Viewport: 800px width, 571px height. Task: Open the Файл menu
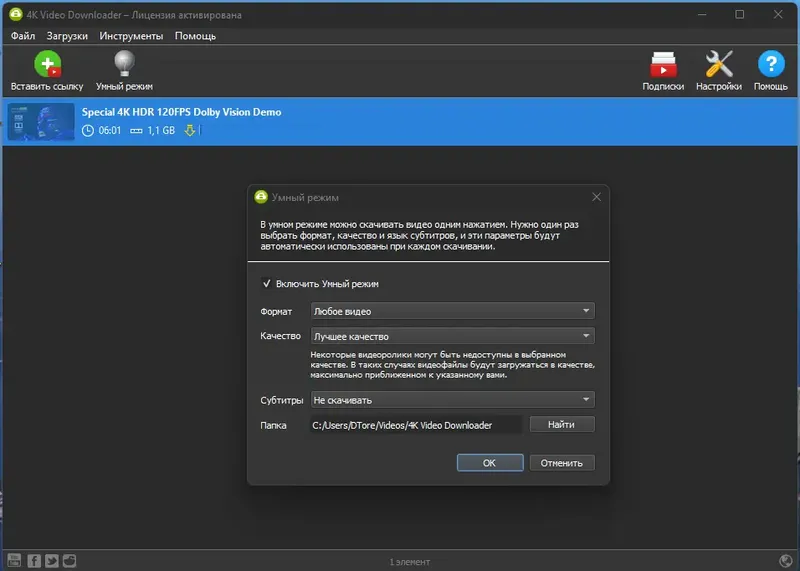click(x=23, y=36)
